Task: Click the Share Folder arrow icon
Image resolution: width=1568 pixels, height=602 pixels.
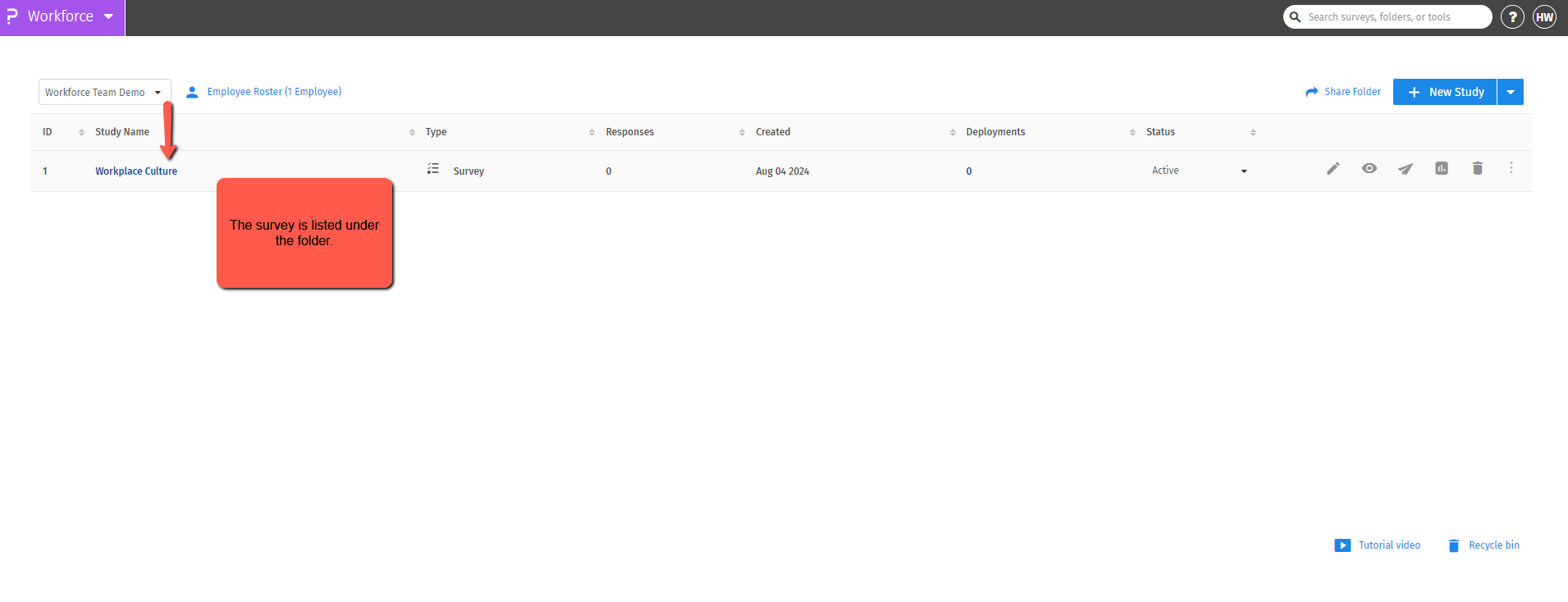Action: pos(1312,92)
